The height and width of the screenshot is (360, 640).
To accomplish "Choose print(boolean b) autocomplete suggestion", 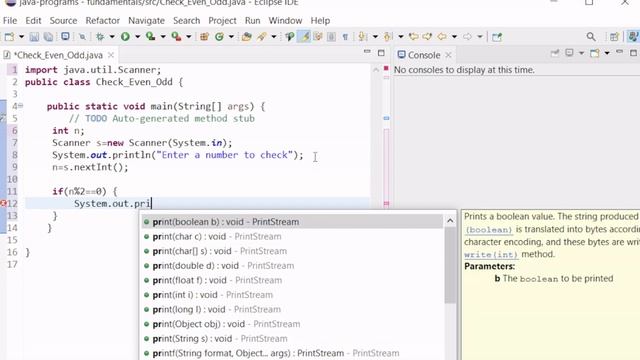I will tap(292, 222).
